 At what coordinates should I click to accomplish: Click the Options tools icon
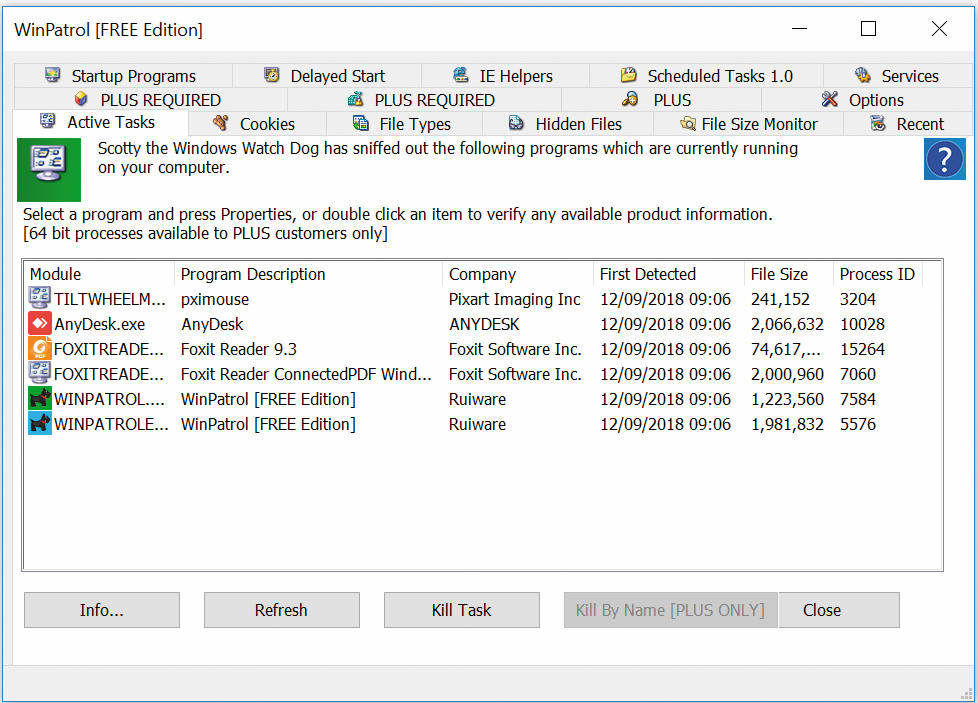point(830,99)
